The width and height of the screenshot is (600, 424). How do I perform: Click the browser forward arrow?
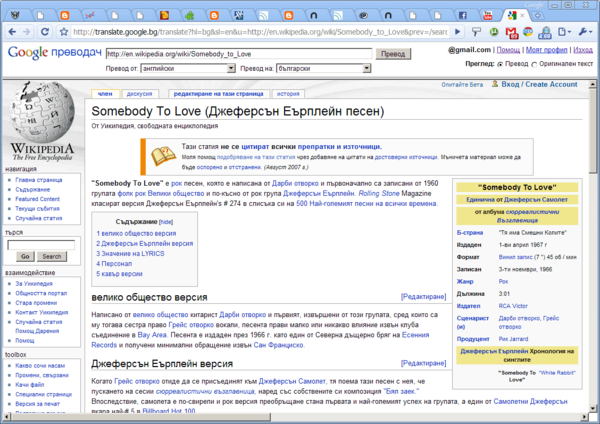(26, 32)
